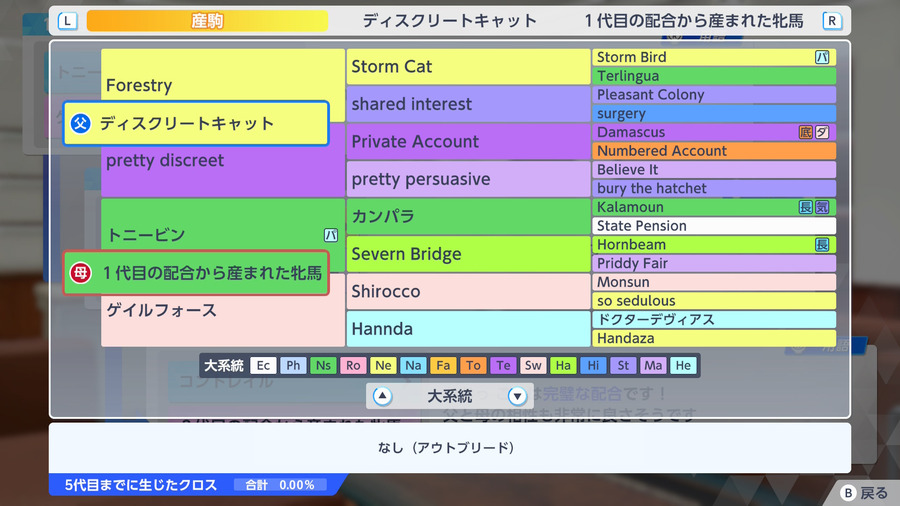Select the Numbered Account row
This screenshot has width=900, height=506.
pos(714,151)
